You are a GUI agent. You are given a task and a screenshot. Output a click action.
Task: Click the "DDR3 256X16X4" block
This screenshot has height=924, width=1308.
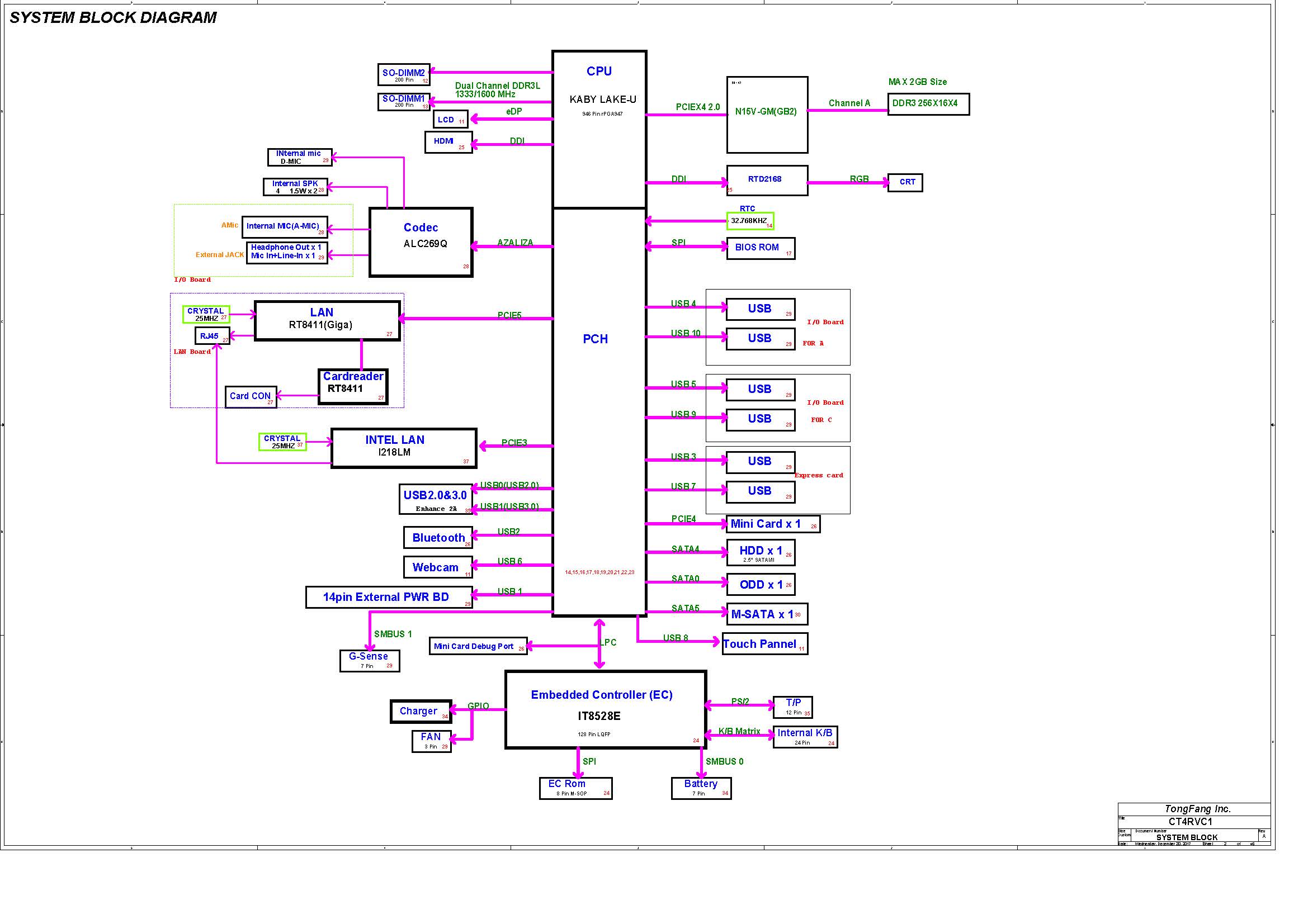(x=928, y=104)
